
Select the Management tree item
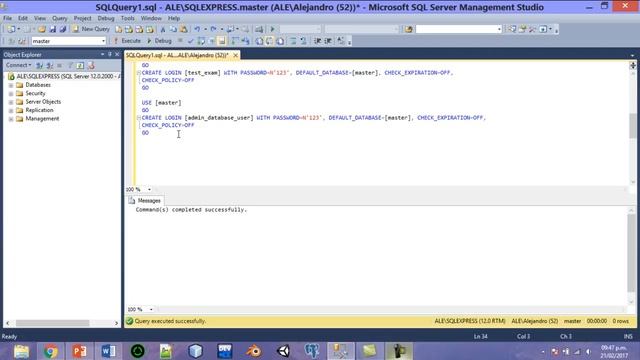point(42,119)
